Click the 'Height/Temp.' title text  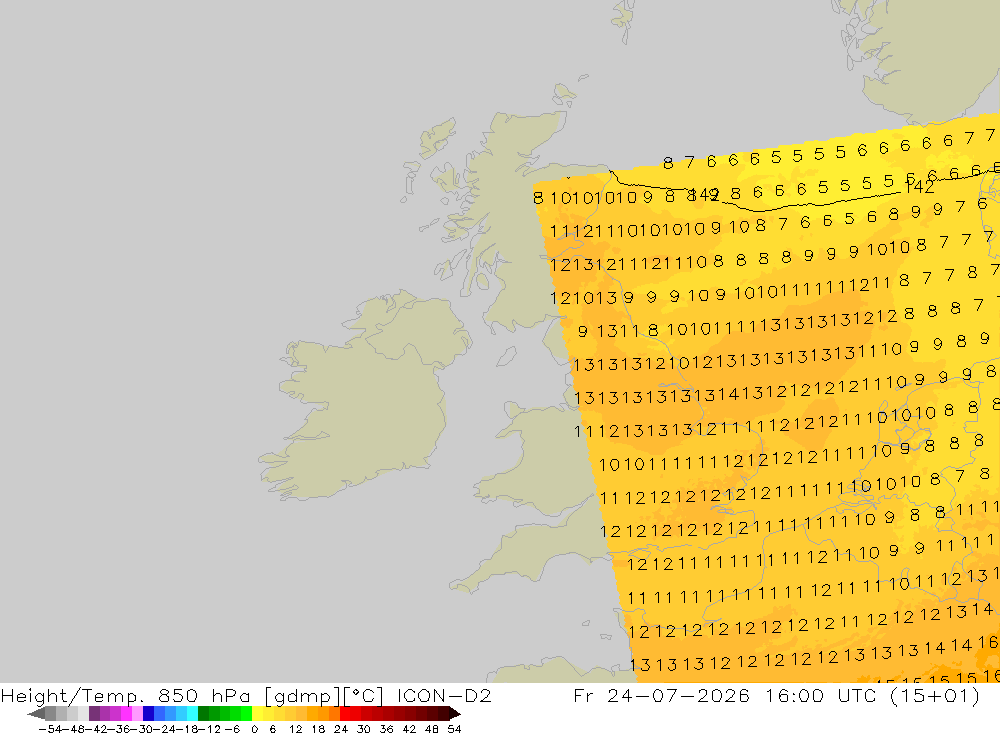click(x=71, y=696)
